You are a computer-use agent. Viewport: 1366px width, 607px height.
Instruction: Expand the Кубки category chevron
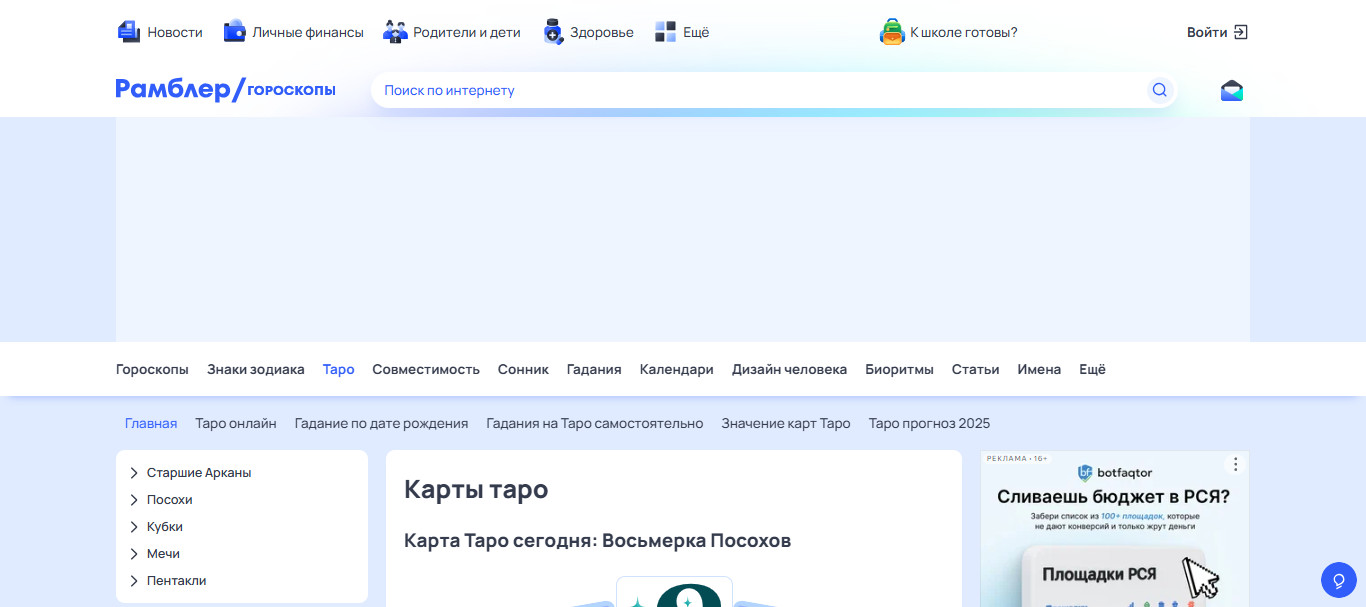coord(134,527)
